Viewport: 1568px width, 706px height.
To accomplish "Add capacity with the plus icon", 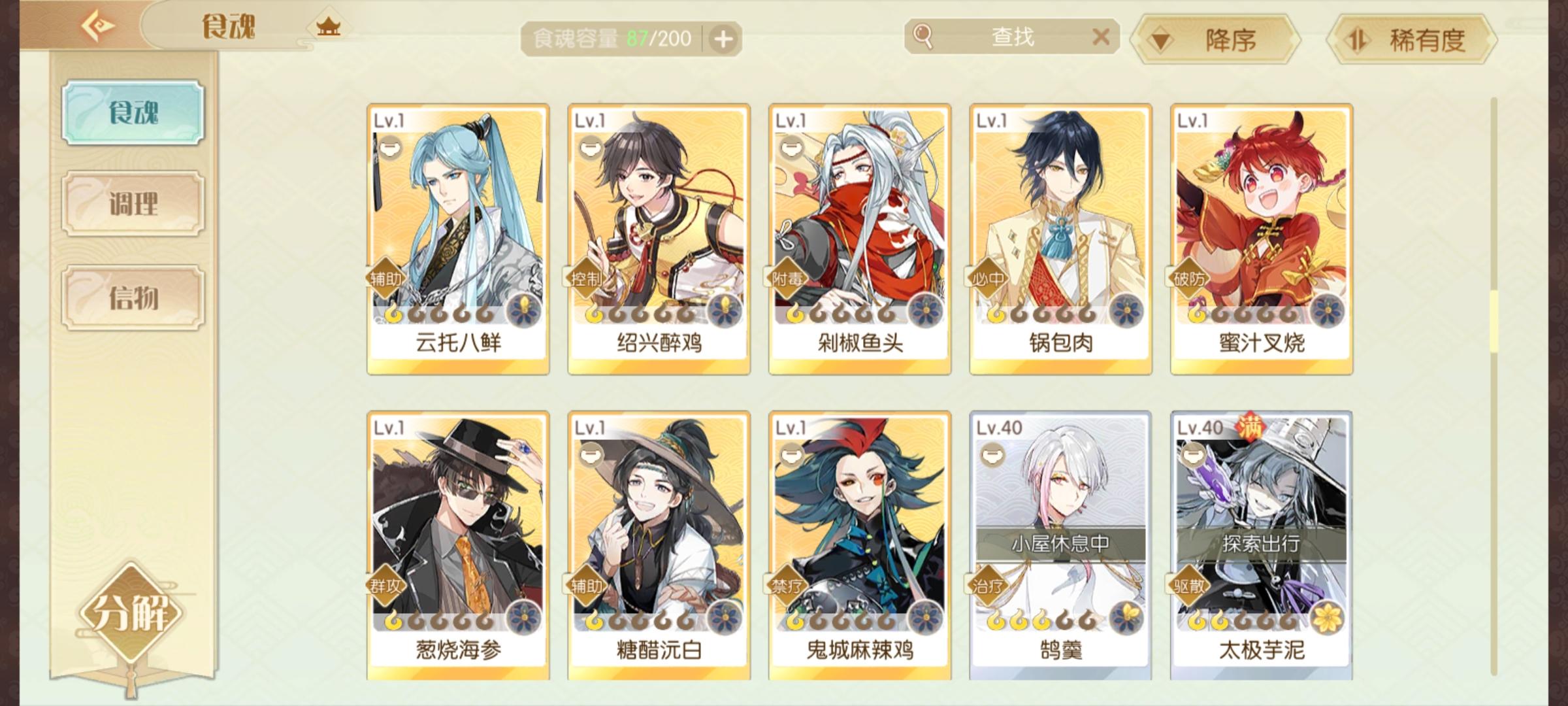I will (723, 39).
